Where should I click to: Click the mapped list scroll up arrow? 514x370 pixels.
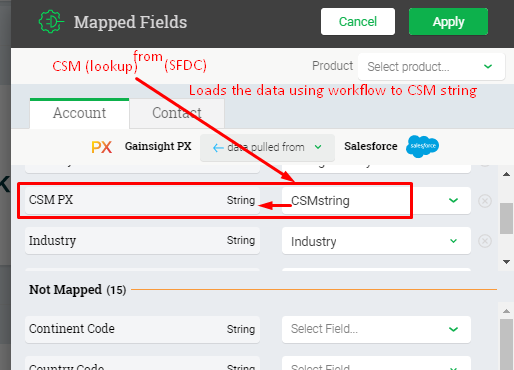(506, 174)
